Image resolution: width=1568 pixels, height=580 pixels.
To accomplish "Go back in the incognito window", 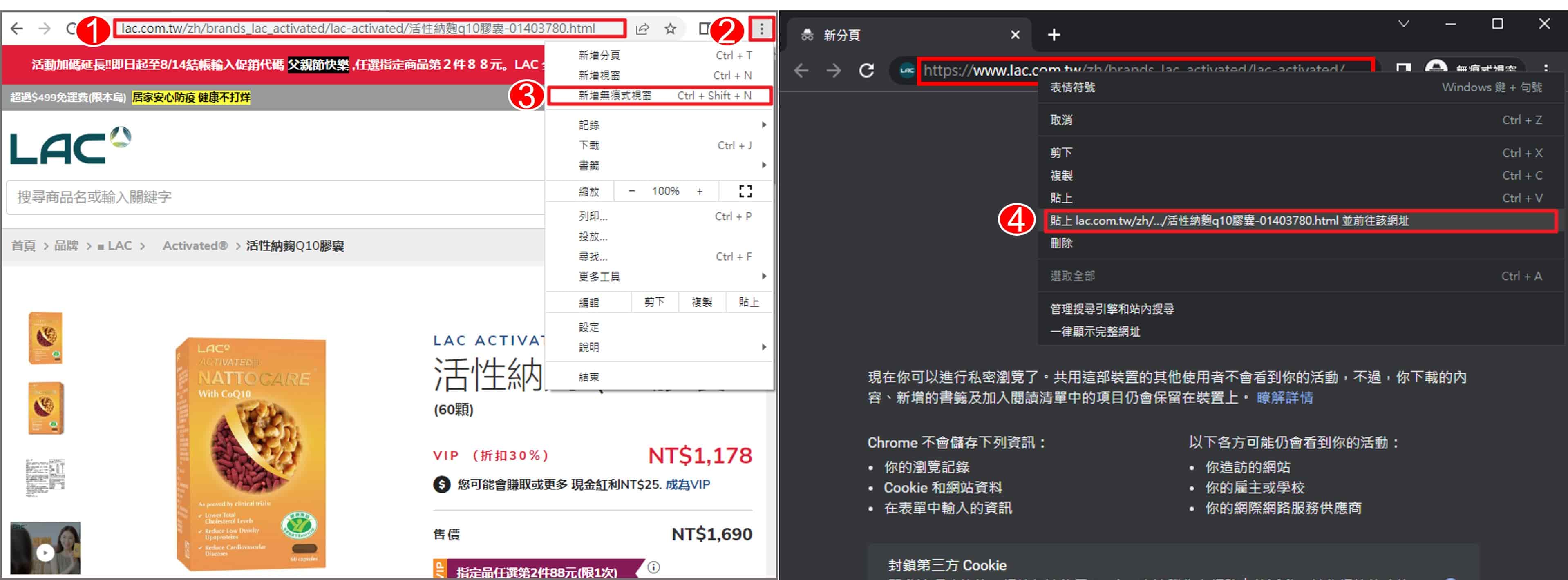I will pos(801,70).
